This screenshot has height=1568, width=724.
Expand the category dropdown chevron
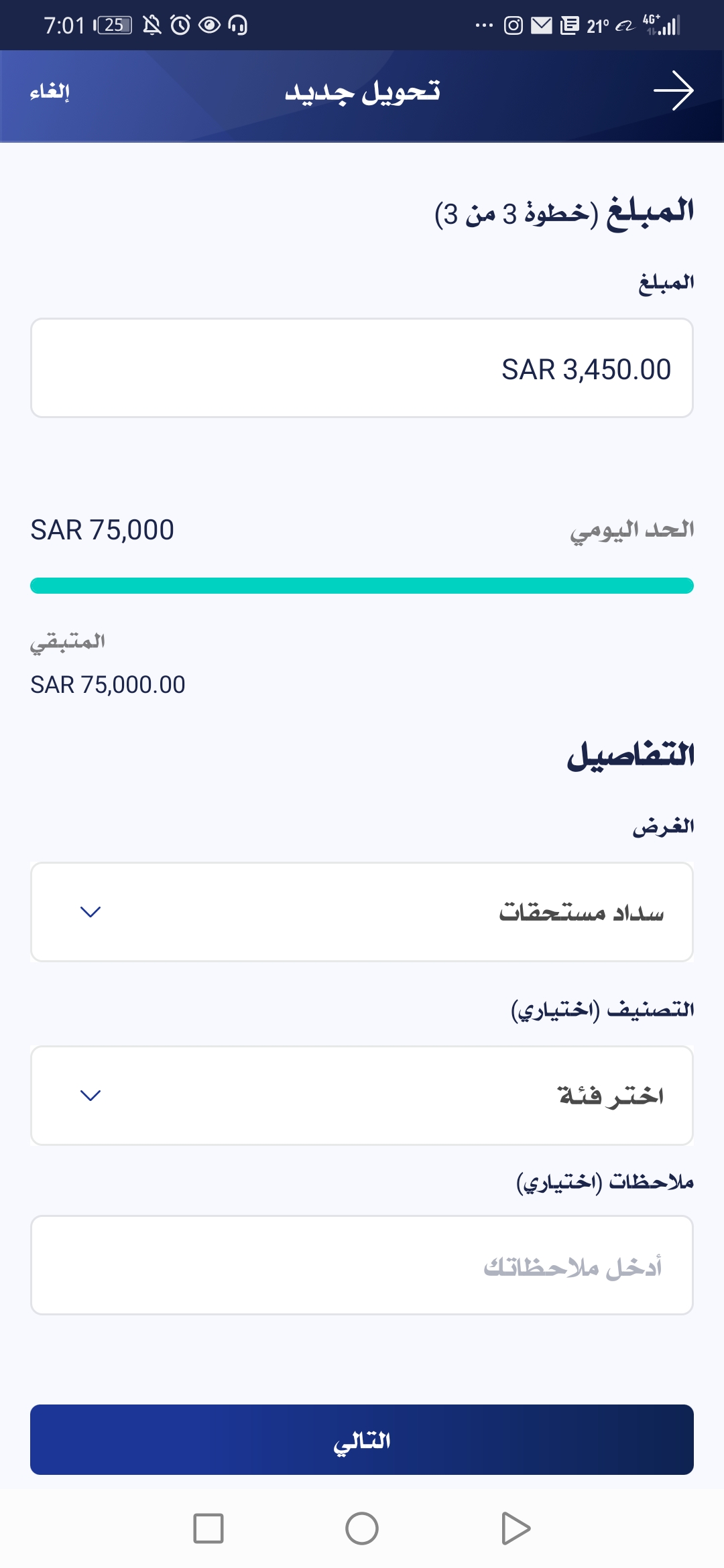90,1096
